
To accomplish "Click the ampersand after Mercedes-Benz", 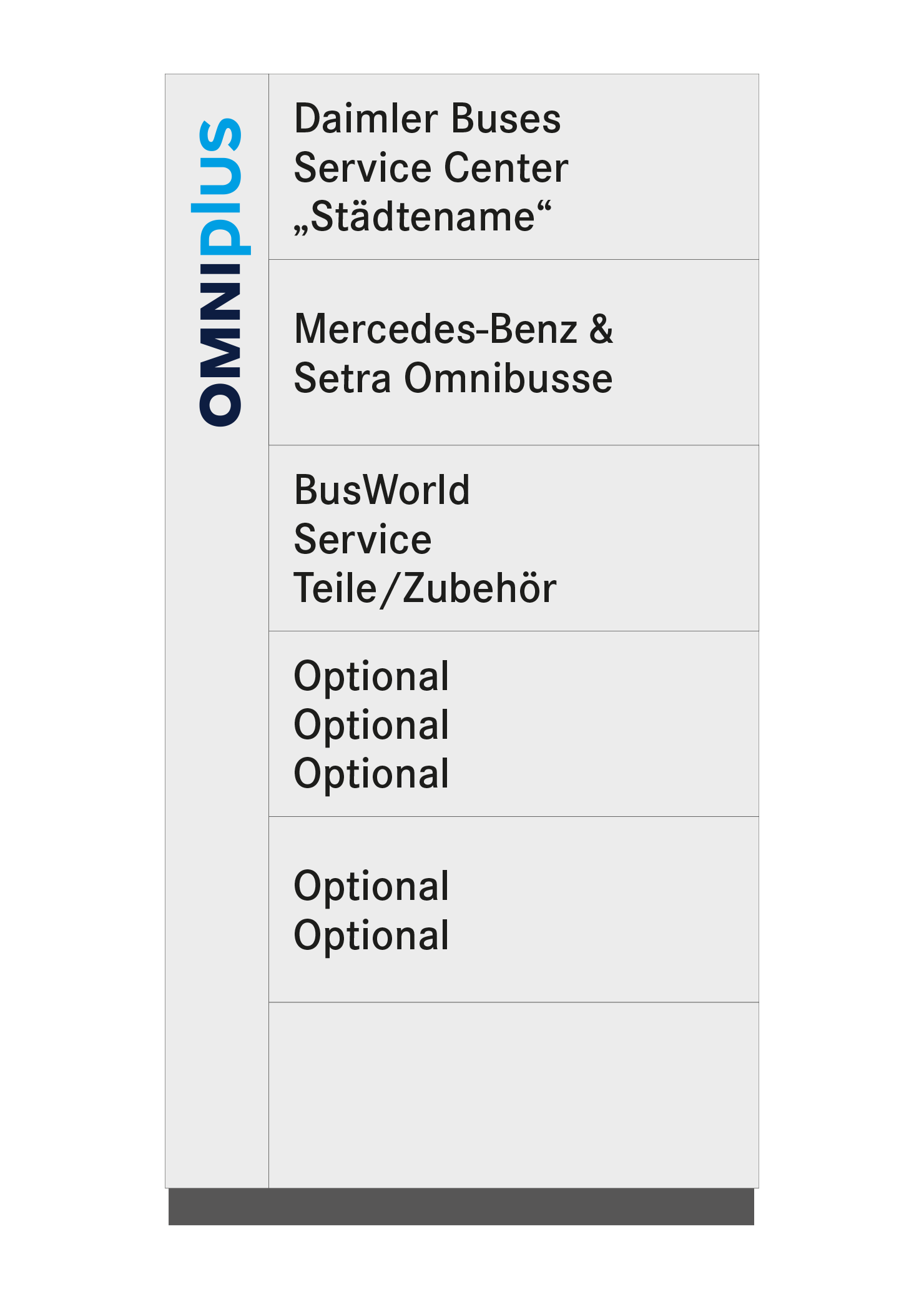I will (x=601, y=329).
